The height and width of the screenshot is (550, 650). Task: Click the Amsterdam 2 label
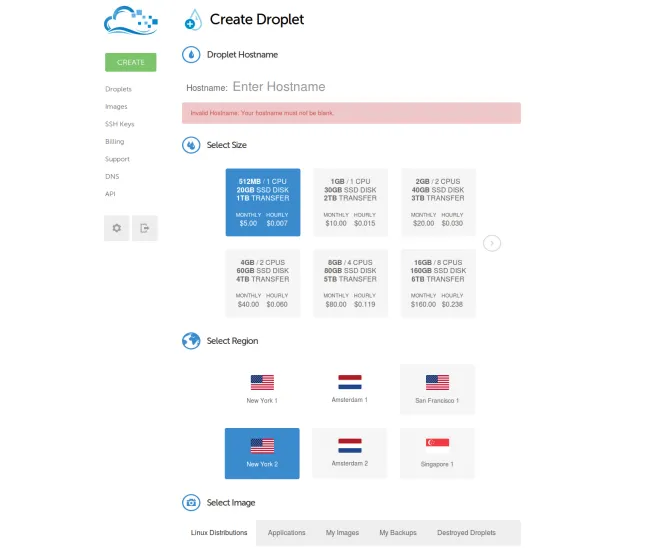click(349, 463)
